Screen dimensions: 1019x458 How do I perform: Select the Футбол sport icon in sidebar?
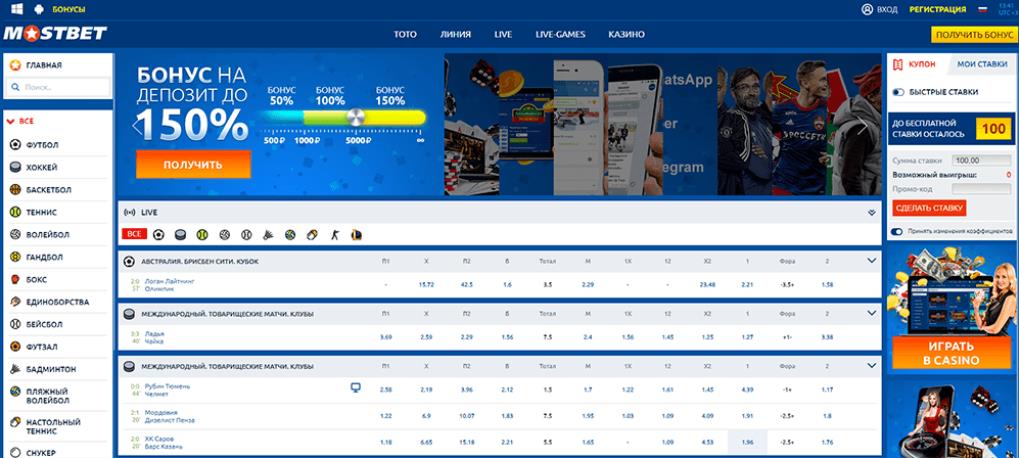click(15, 144)
